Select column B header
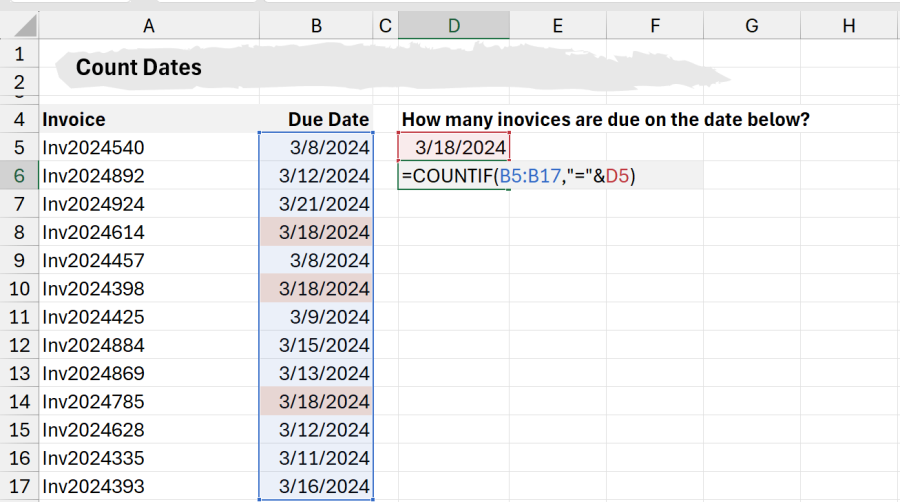The height and width of the screenshot is (502, 900). [x=316, y=26]
